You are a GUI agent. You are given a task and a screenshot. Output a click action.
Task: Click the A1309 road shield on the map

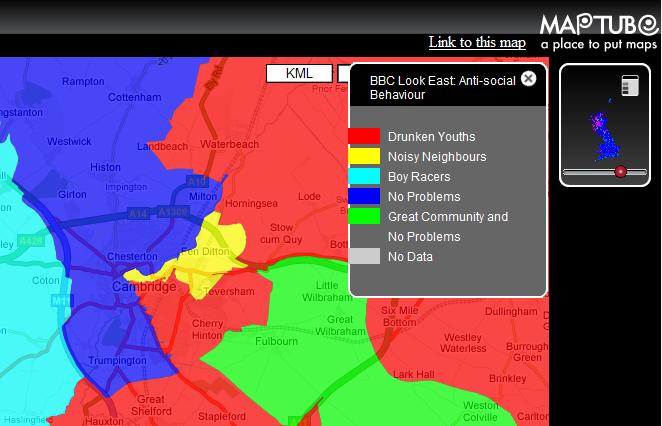click(x=173, y=211)
